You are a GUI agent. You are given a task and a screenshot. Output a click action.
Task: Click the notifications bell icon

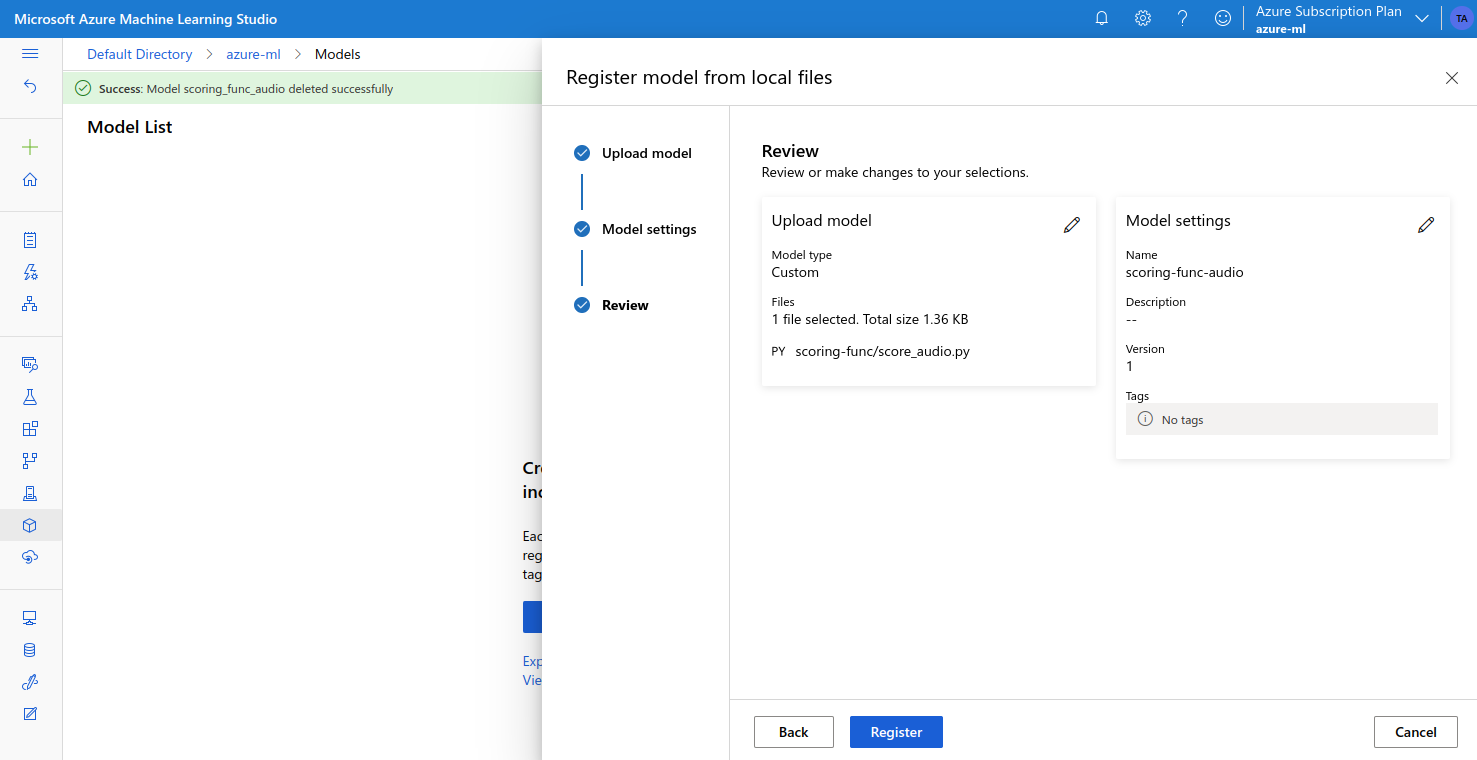tap(1102, 18)
